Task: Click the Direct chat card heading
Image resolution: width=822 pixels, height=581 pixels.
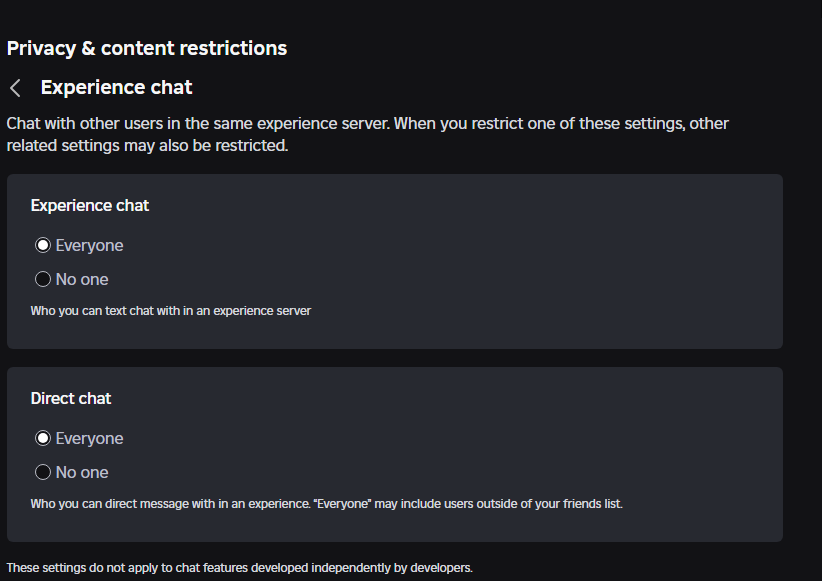Action: [71, 398]
